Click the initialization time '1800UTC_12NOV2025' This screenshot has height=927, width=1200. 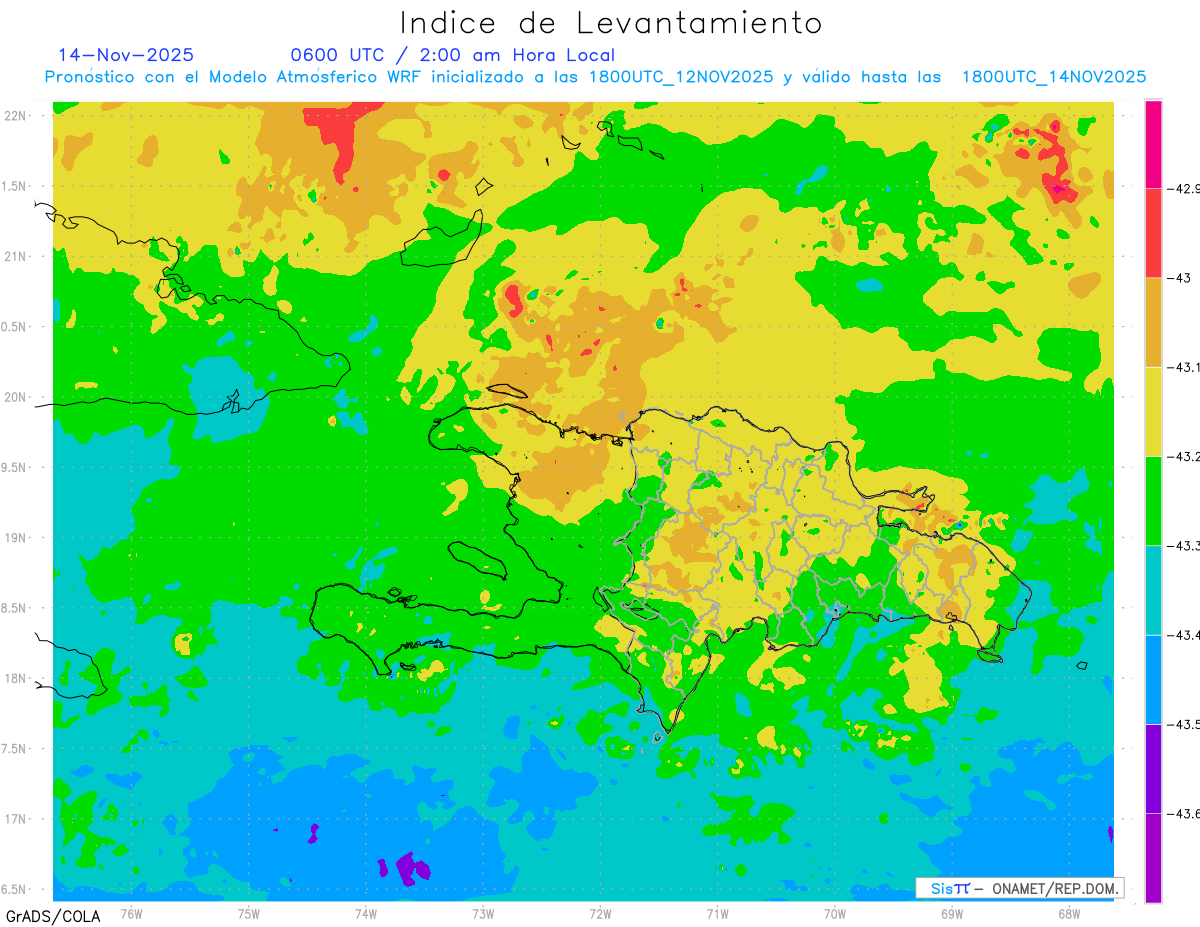click(681, 77)
